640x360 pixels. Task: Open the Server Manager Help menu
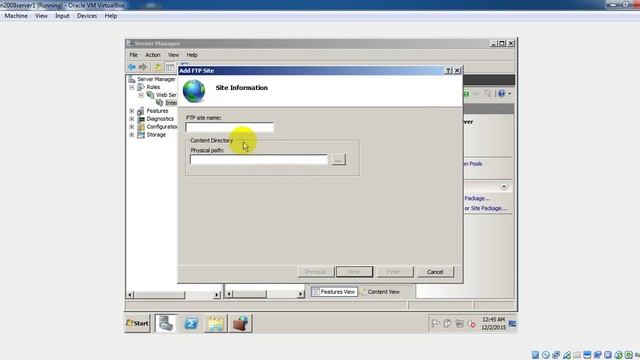click(x=192, y=55)
